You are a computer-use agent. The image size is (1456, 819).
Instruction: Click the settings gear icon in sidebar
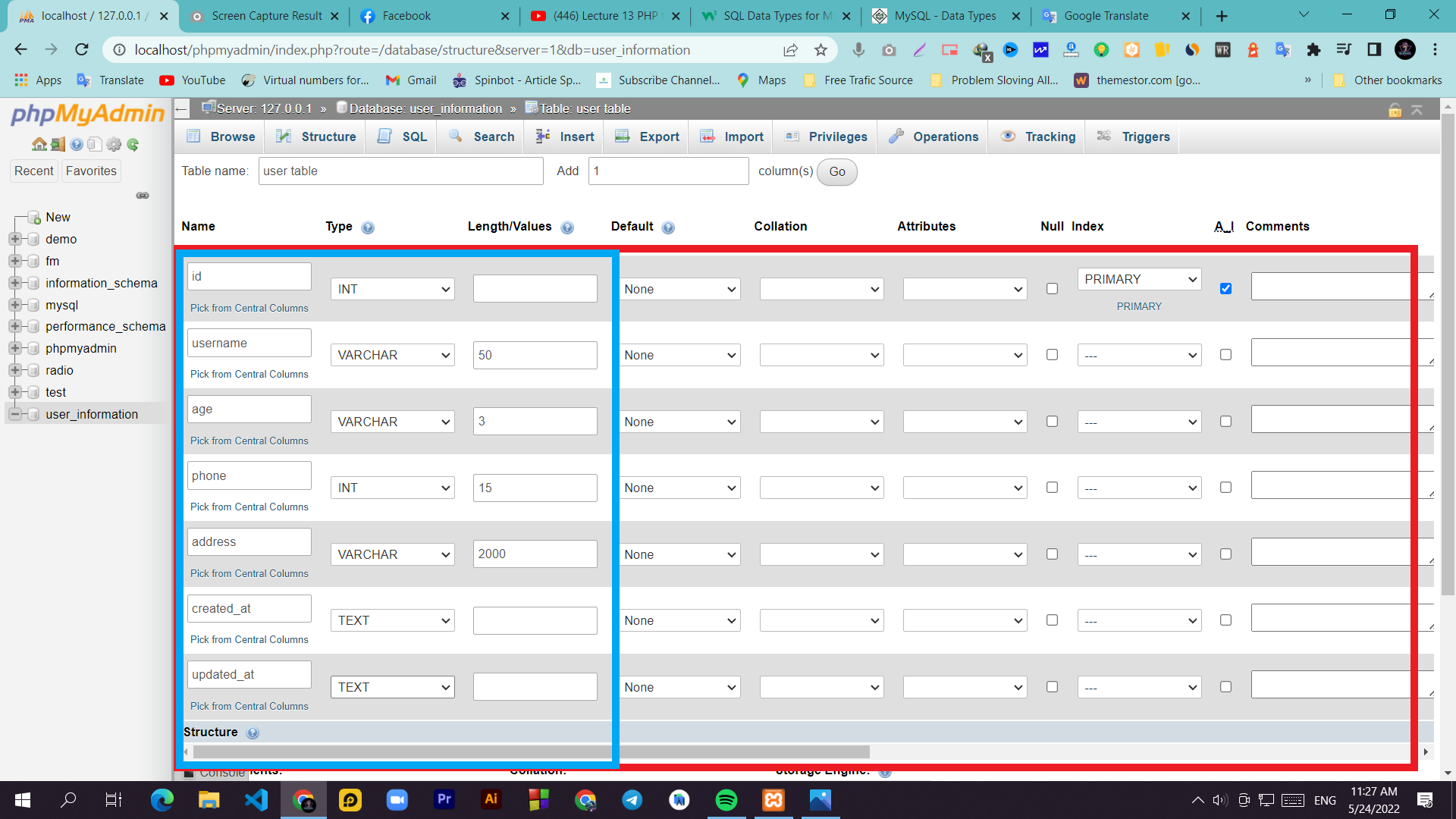(x=114, y=144)
